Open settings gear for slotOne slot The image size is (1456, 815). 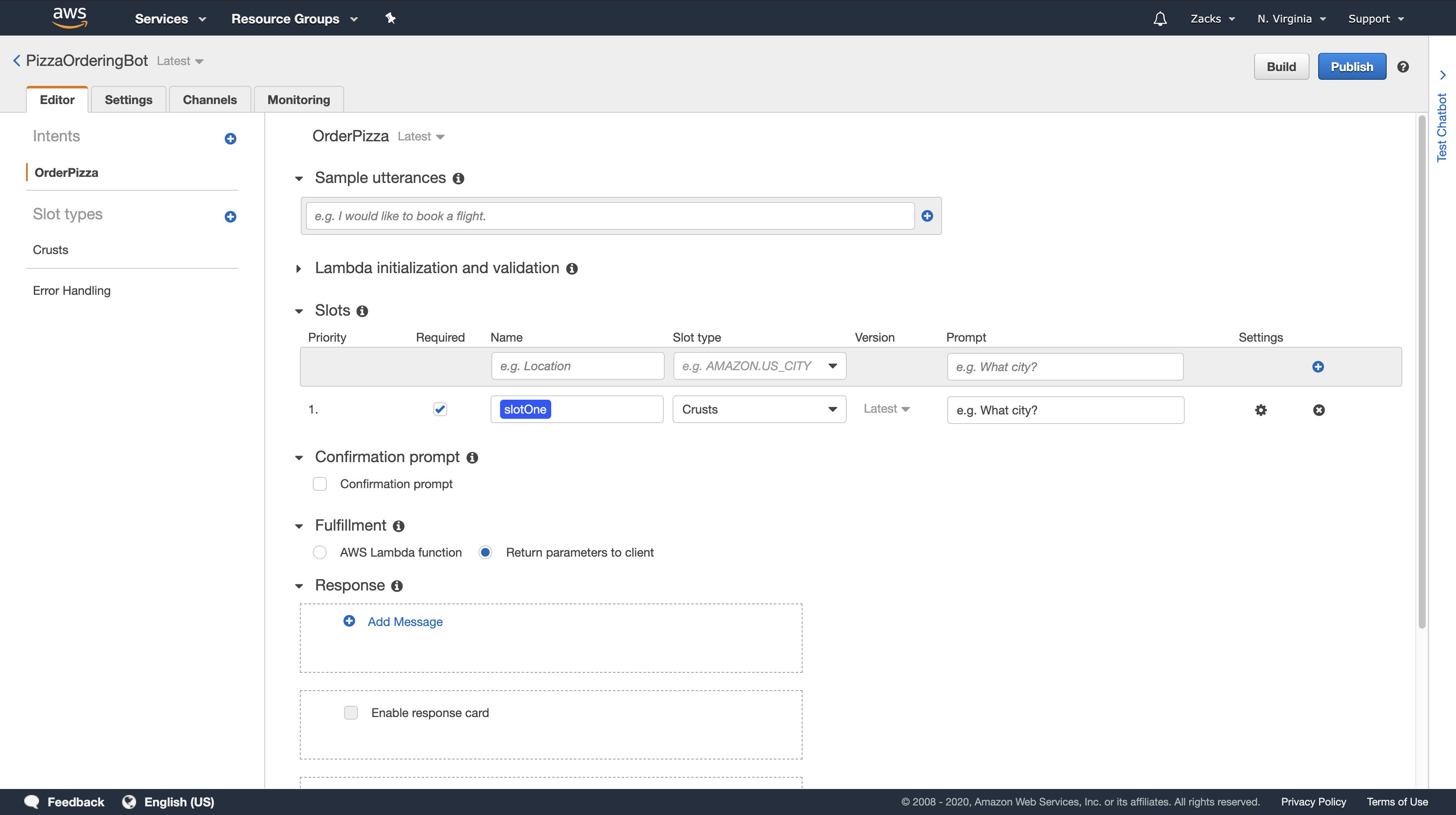[1261, 410]
